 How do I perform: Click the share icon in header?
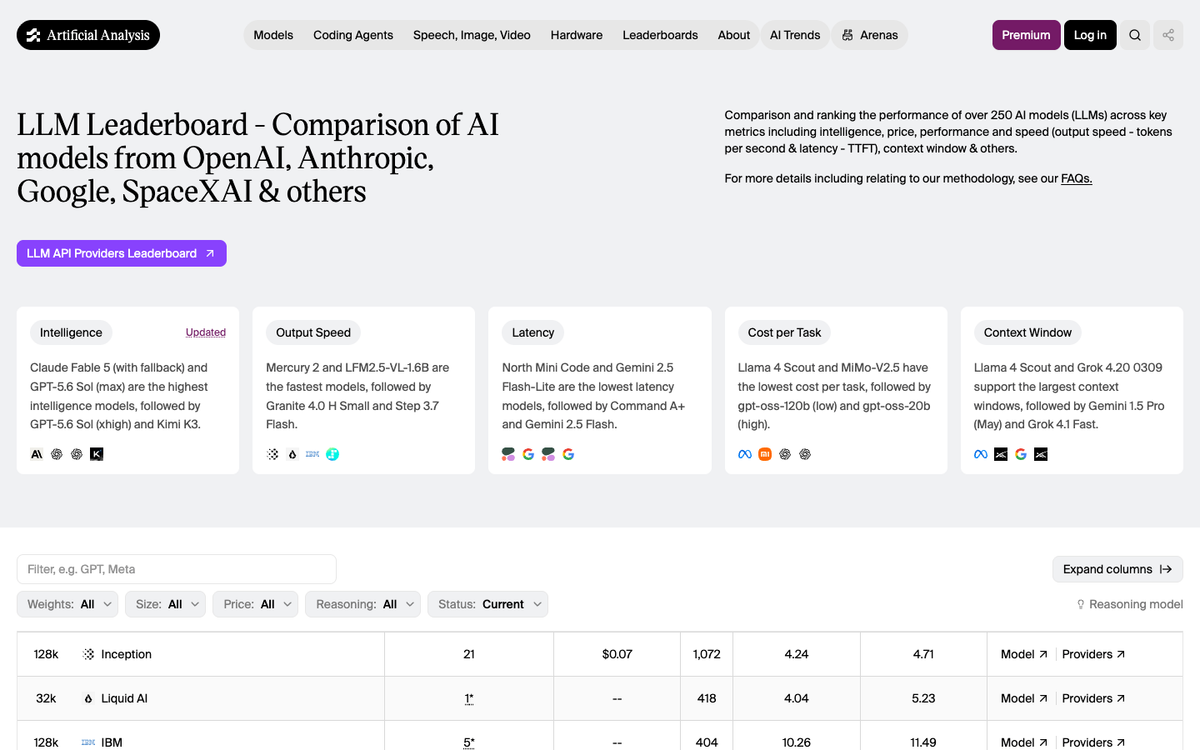coord(1168,35)
